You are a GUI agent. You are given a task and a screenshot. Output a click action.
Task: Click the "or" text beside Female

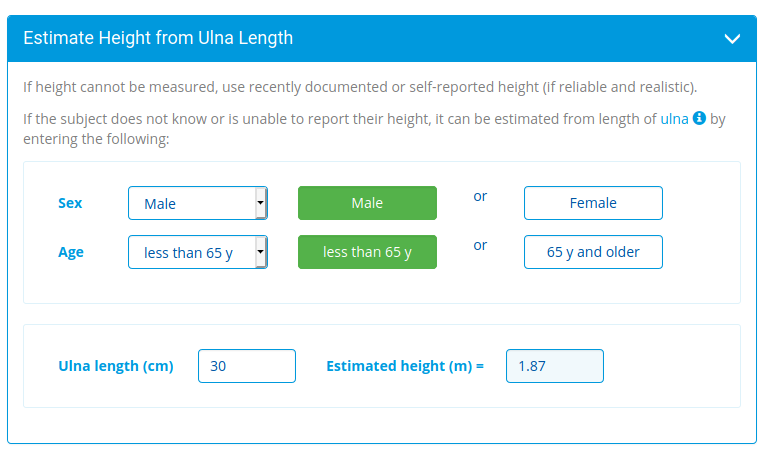pos(480,196)
